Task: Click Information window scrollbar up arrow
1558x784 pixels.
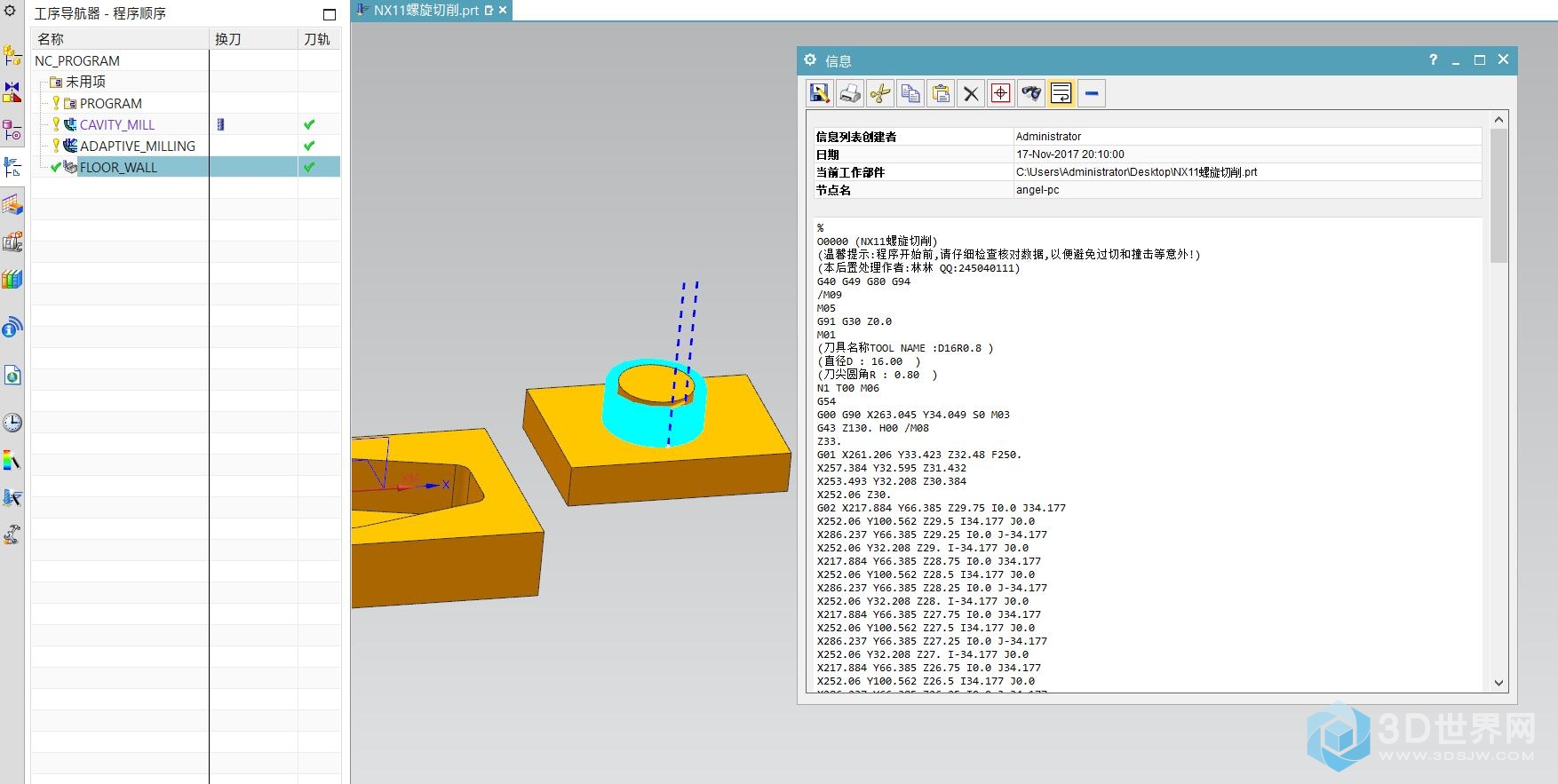Action: point(1498,119)
